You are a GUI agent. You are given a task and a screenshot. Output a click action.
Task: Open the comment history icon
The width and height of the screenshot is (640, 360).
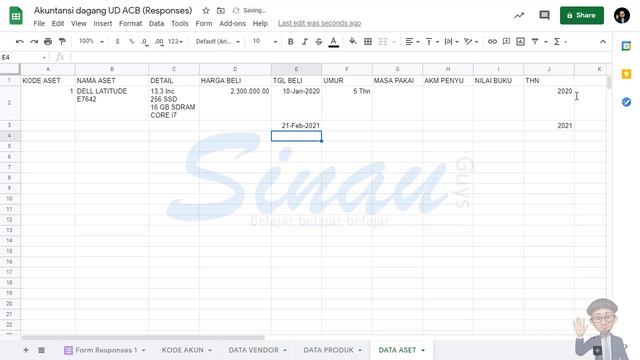coord(544,16)
